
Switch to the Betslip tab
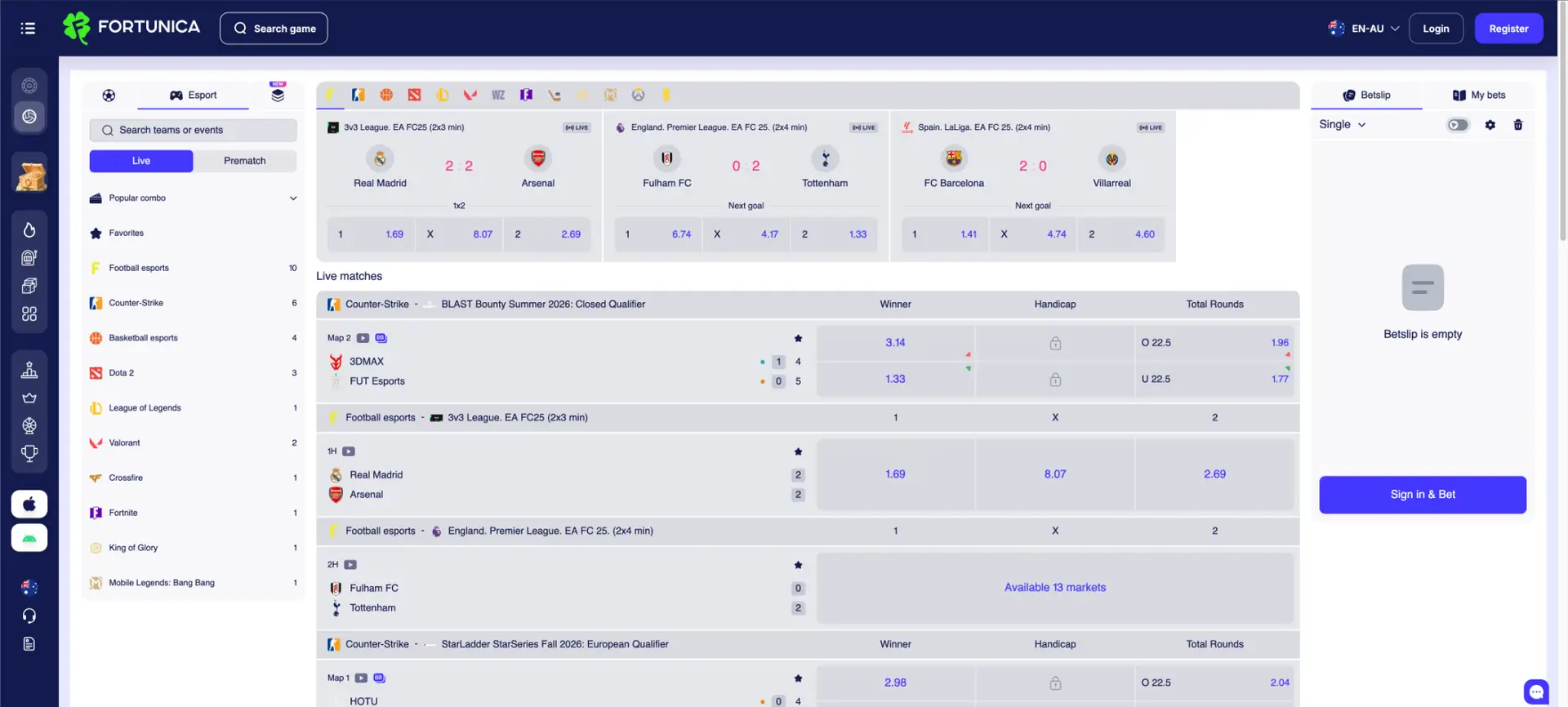(x=1366, y=96)
